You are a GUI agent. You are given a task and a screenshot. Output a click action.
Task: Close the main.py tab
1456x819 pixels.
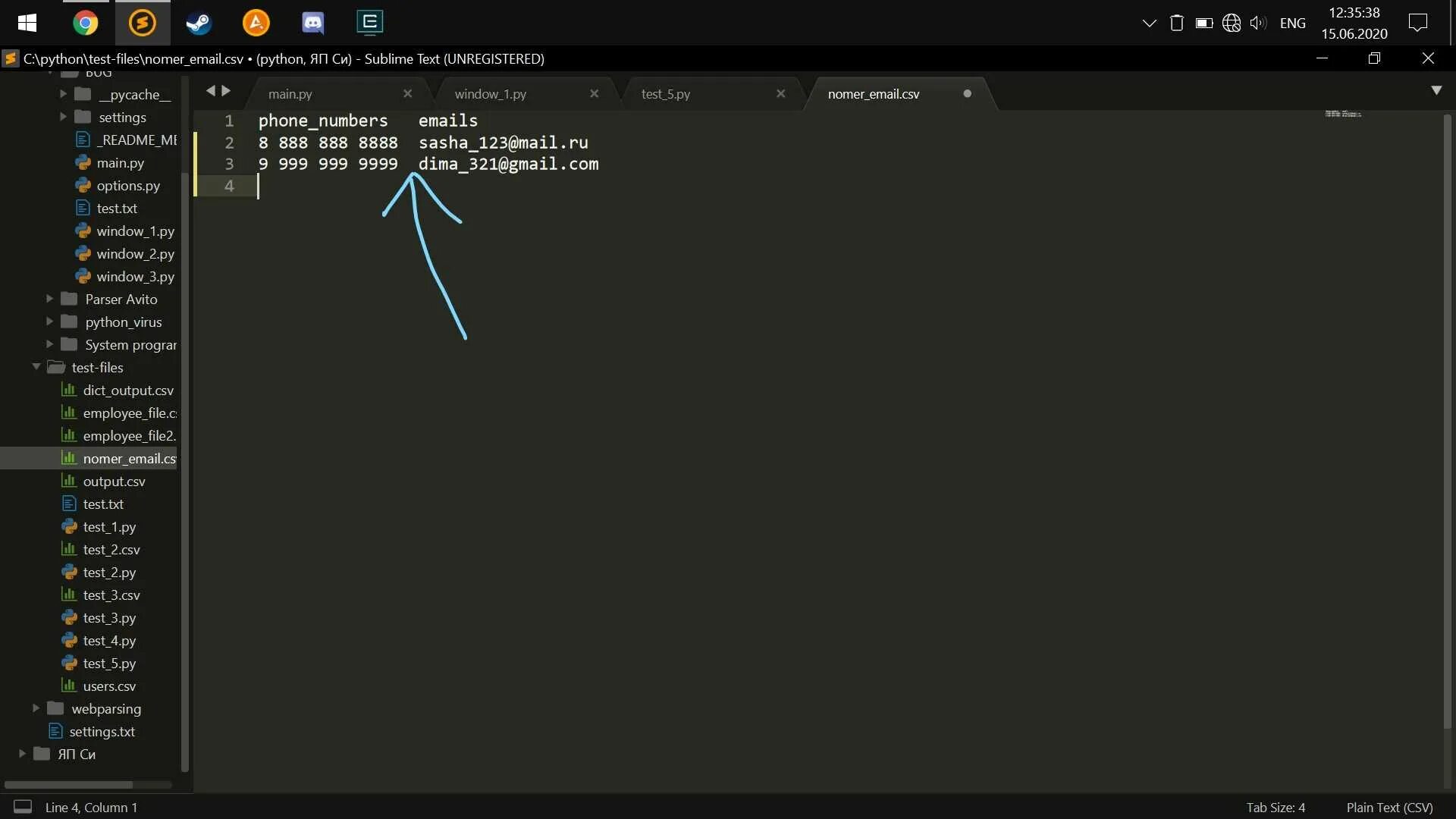point(407,94)
